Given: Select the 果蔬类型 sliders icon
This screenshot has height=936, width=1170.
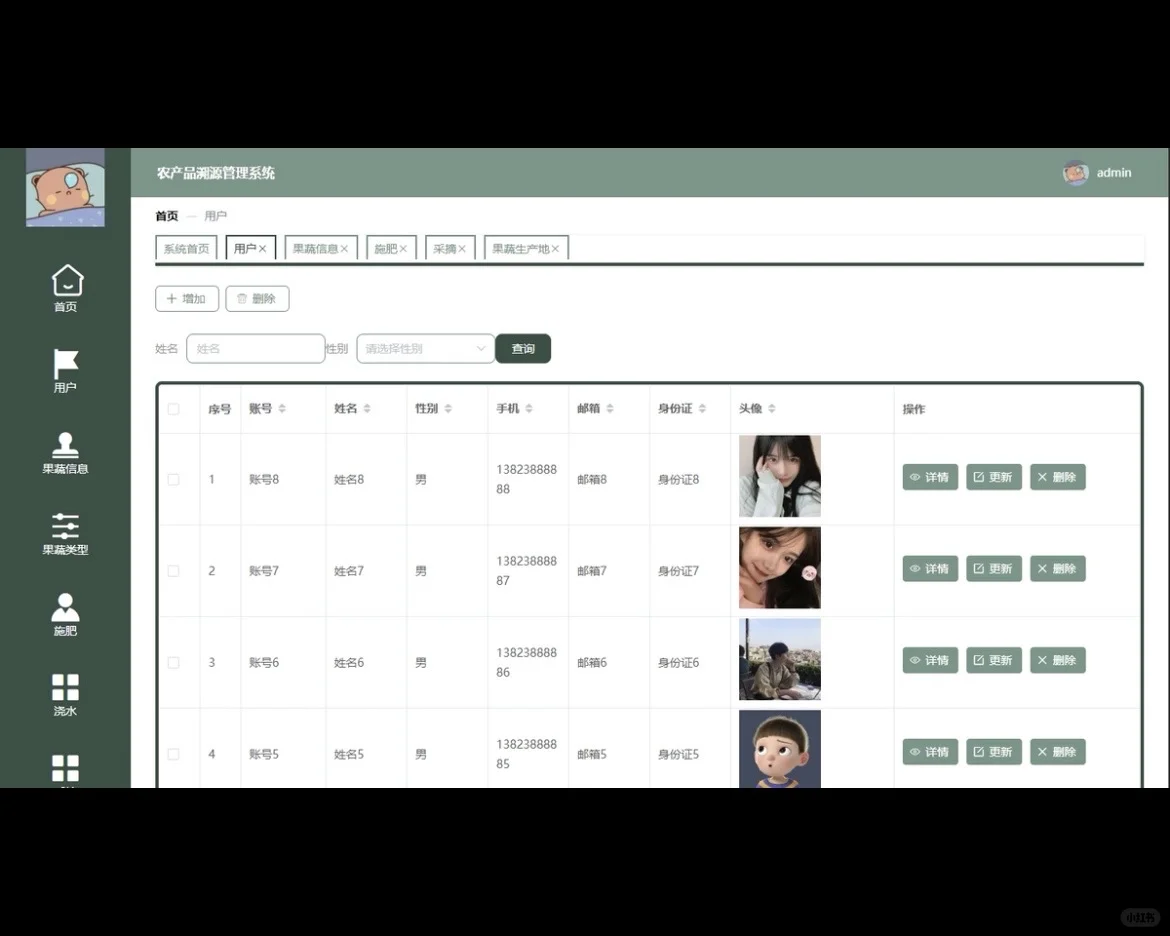Looking at the screenshot, I should (x=66, y=526).
